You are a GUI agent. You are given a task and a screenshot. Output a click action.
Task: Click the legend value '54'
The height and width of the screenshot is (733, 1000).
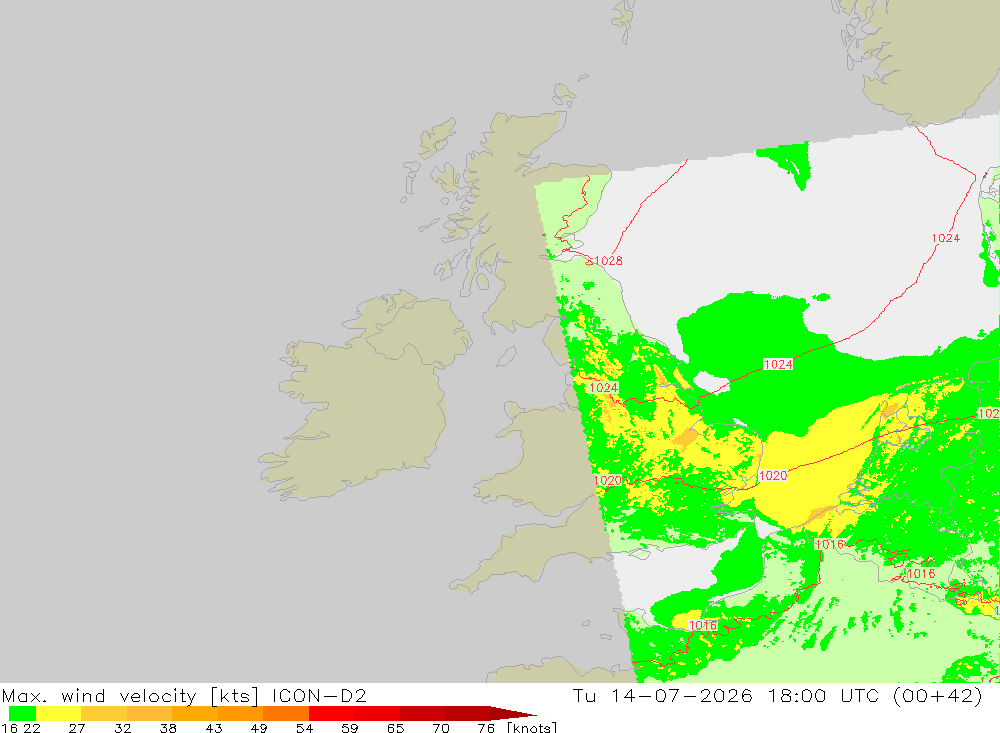click(304, 728)
